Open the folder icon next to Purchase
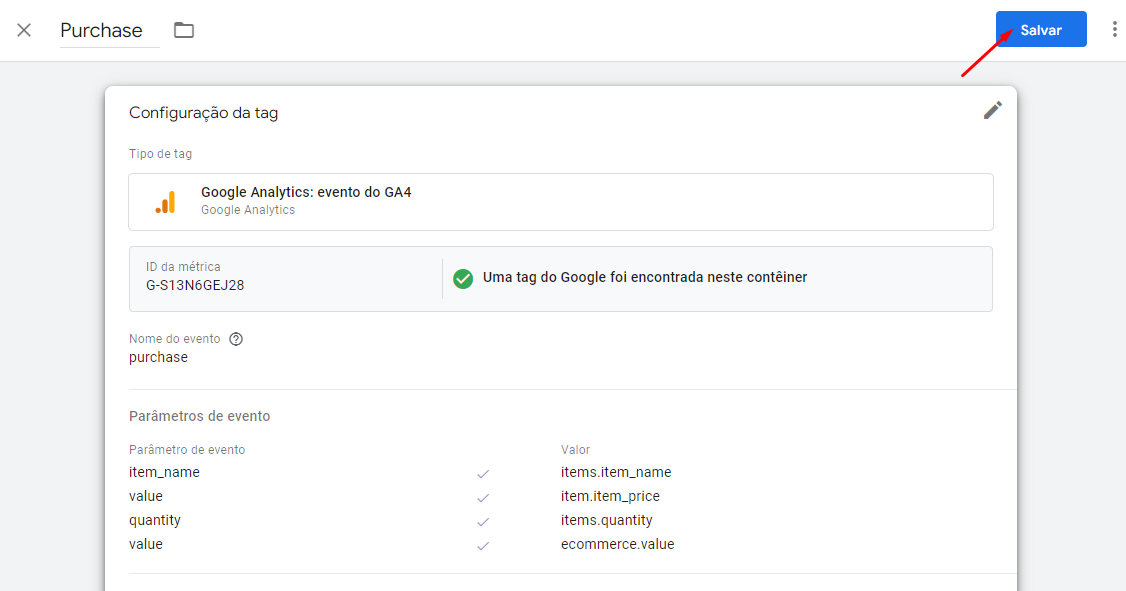 (x=184, y=30)
